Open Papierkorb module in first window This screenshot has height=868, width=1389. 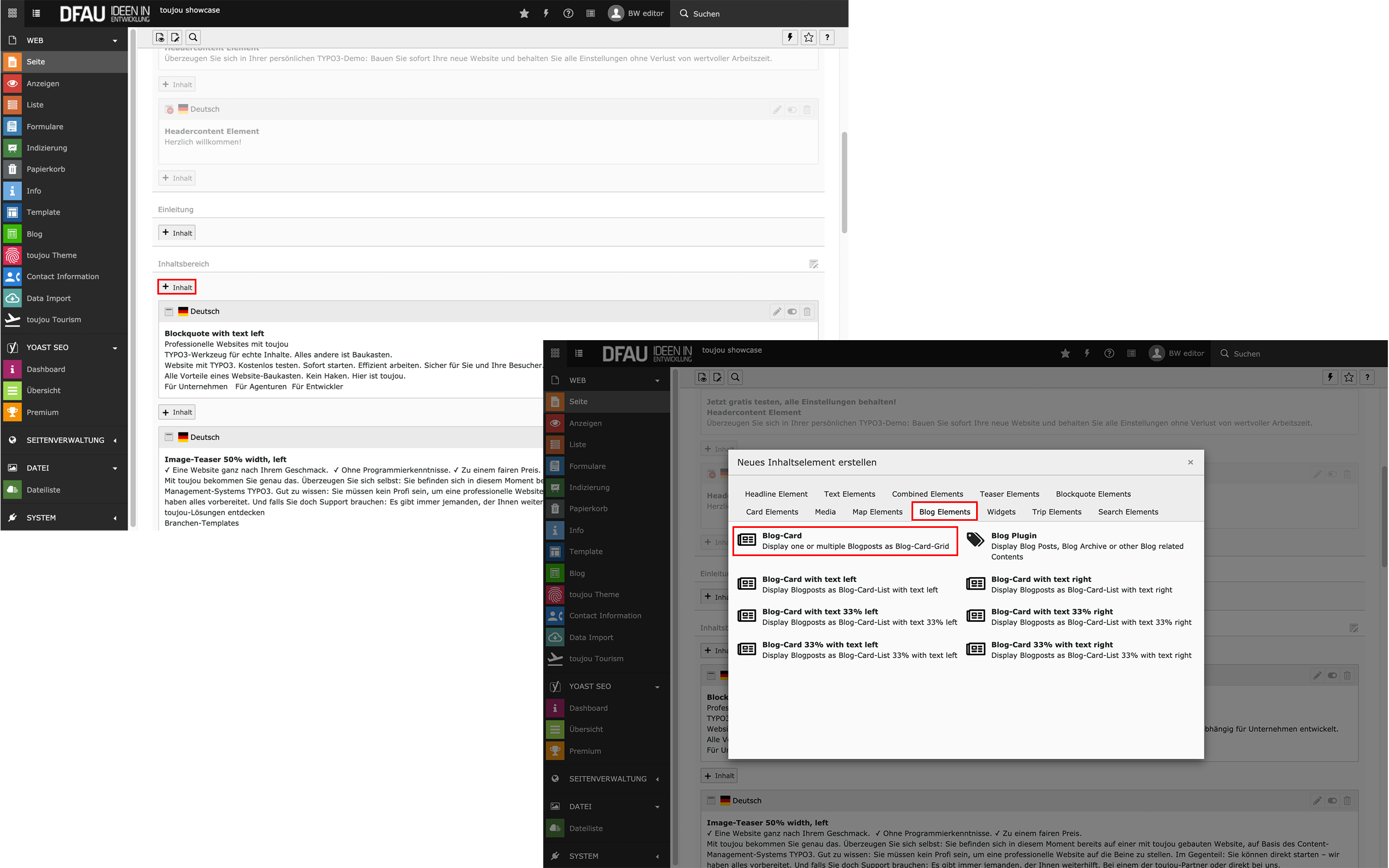coord(64,169)
